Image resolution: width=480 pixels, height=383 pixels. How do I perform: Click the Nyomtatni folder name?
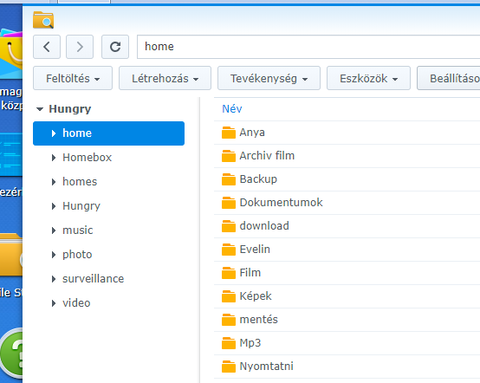click(x=266, y=366)
